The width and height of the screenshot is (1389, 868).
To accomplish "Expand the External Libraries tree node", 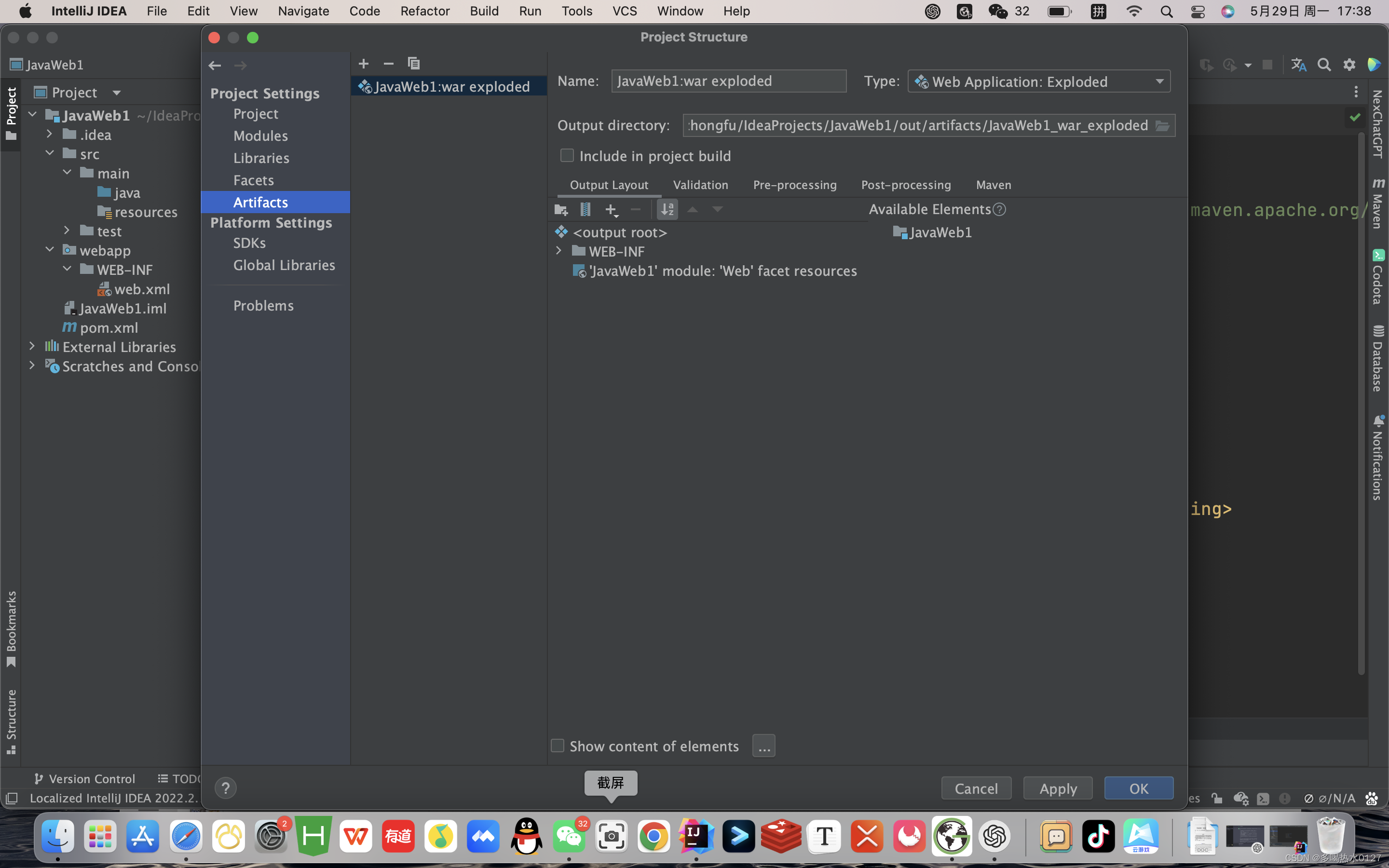I will 32,346.
